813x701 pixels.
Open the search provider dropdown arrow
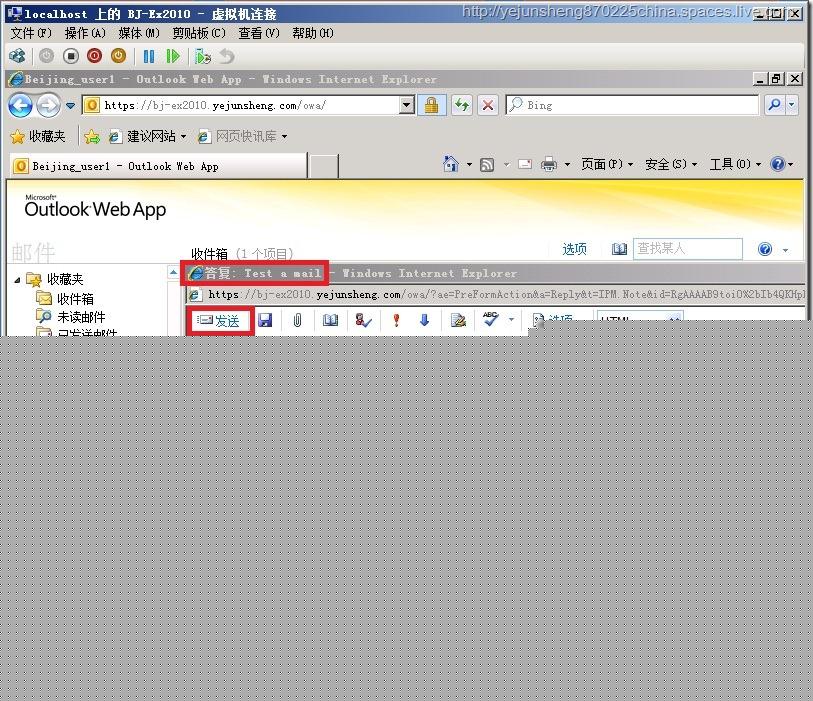pyautogui.click(x=792, y=105)
